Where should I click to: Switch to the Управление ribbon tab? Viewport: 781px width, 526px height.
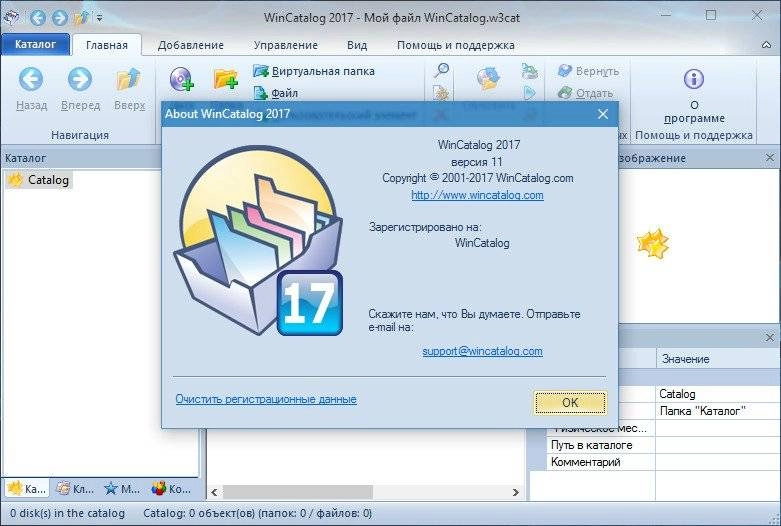click(285, 45)
